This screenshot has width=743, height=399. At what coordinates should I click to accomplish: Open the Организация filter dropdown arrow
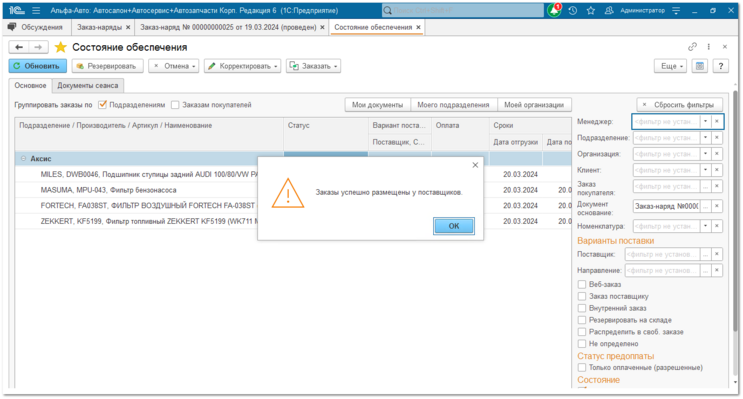(x=706, y=154)
